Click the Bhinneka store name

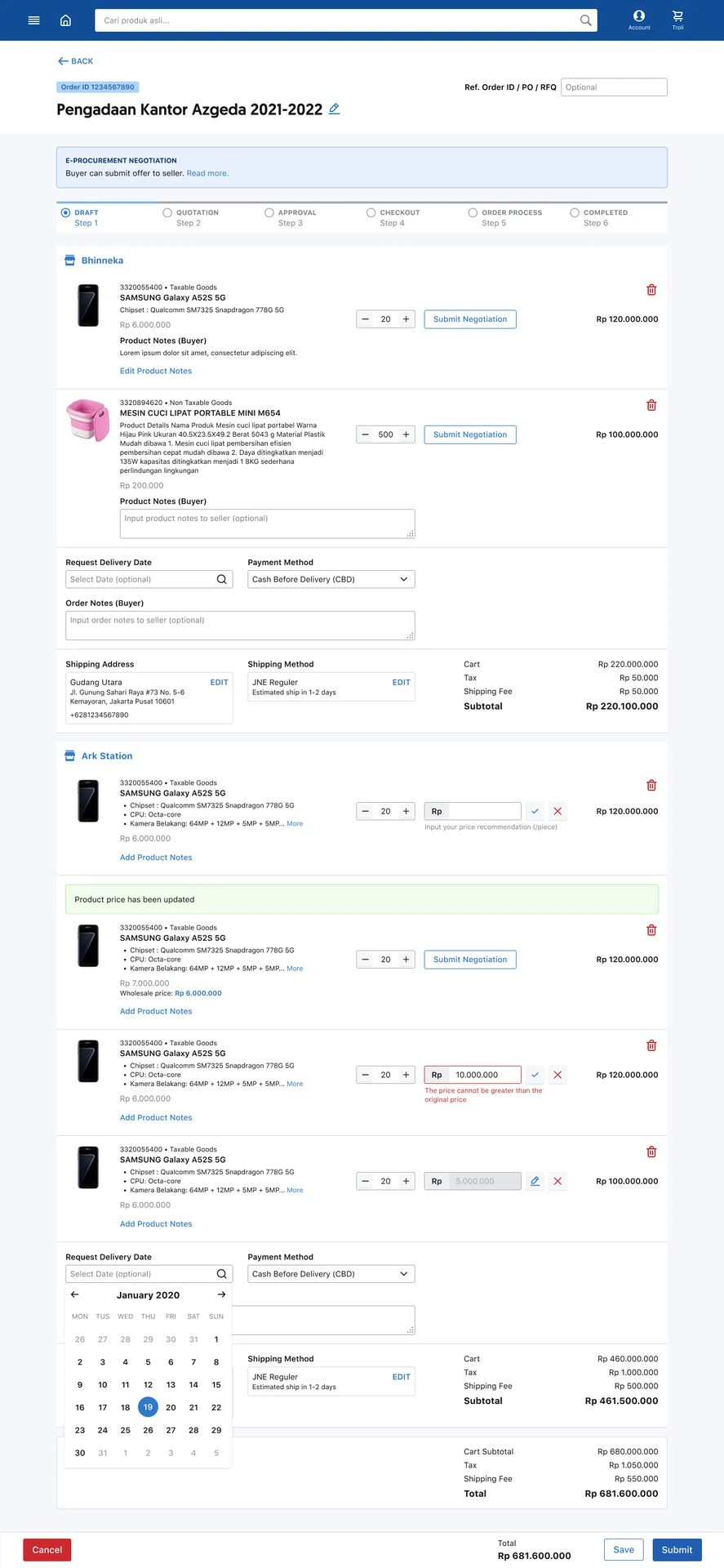(102, 261)
